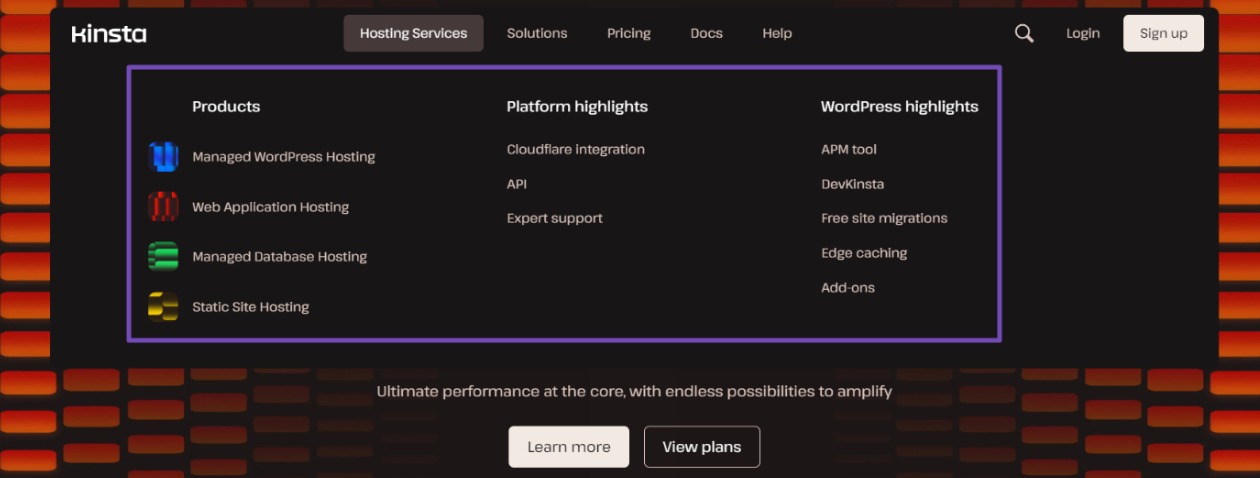This screenshot has width=1260, height=478.
Task: Click the Products column heading
Action: click(226, 106)
